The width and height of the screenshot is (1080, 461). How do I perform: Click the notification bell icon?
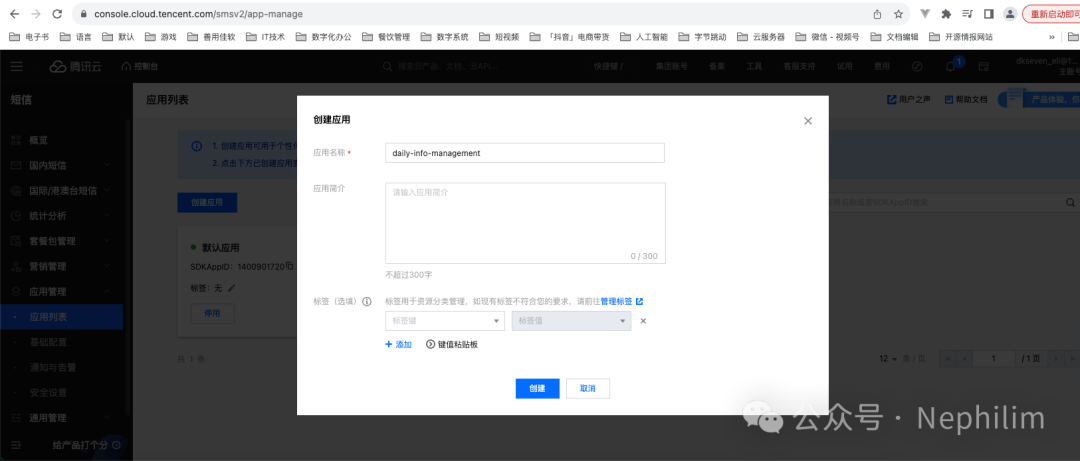951,67
